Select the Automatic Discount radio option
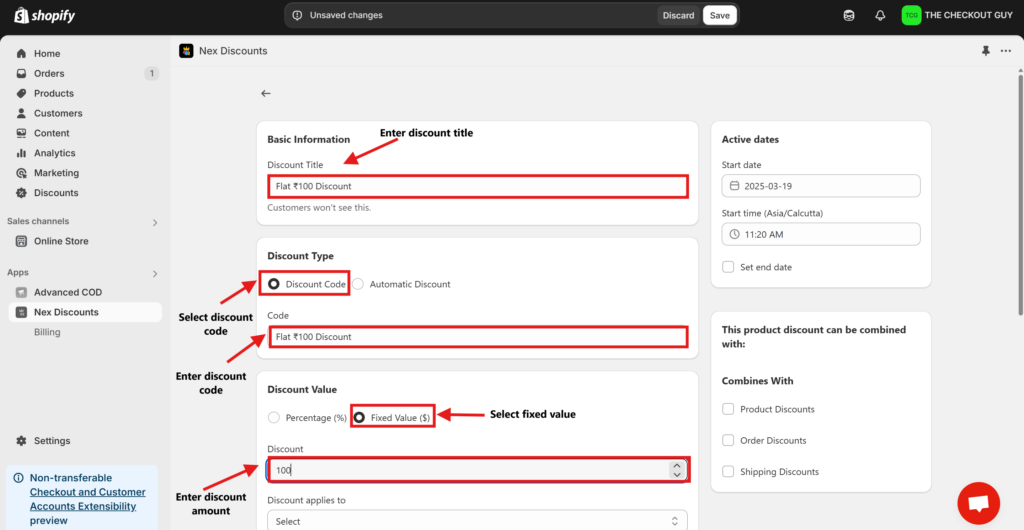This screenshot has width=1024, height=530. (x=358, y=284)
